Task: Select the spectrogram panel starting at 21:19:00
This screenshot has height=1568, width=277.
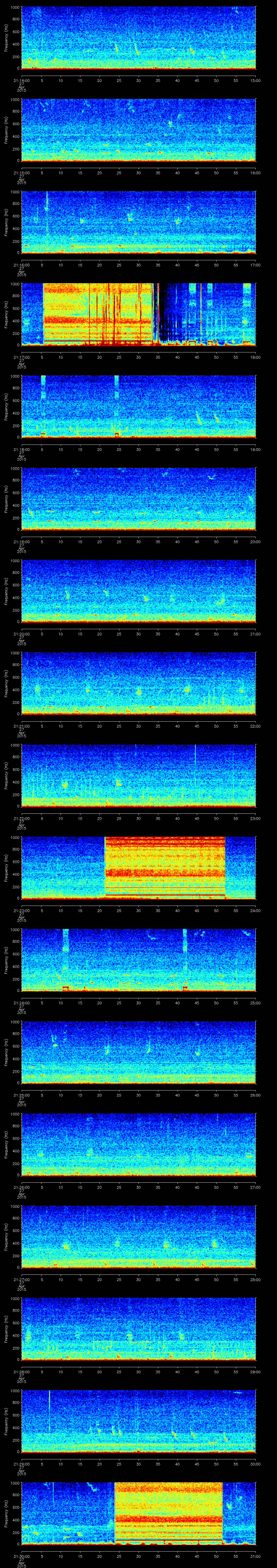Action: click(139, 499)
